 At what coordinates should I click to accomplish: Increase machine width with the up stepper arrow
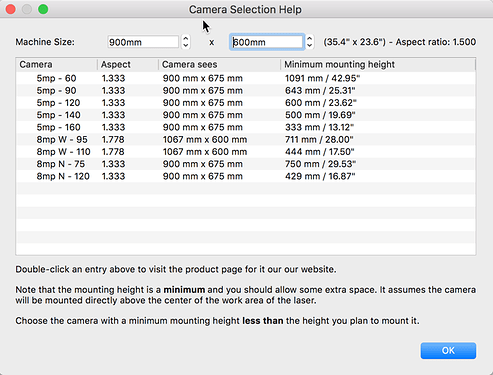click(186, 38)
